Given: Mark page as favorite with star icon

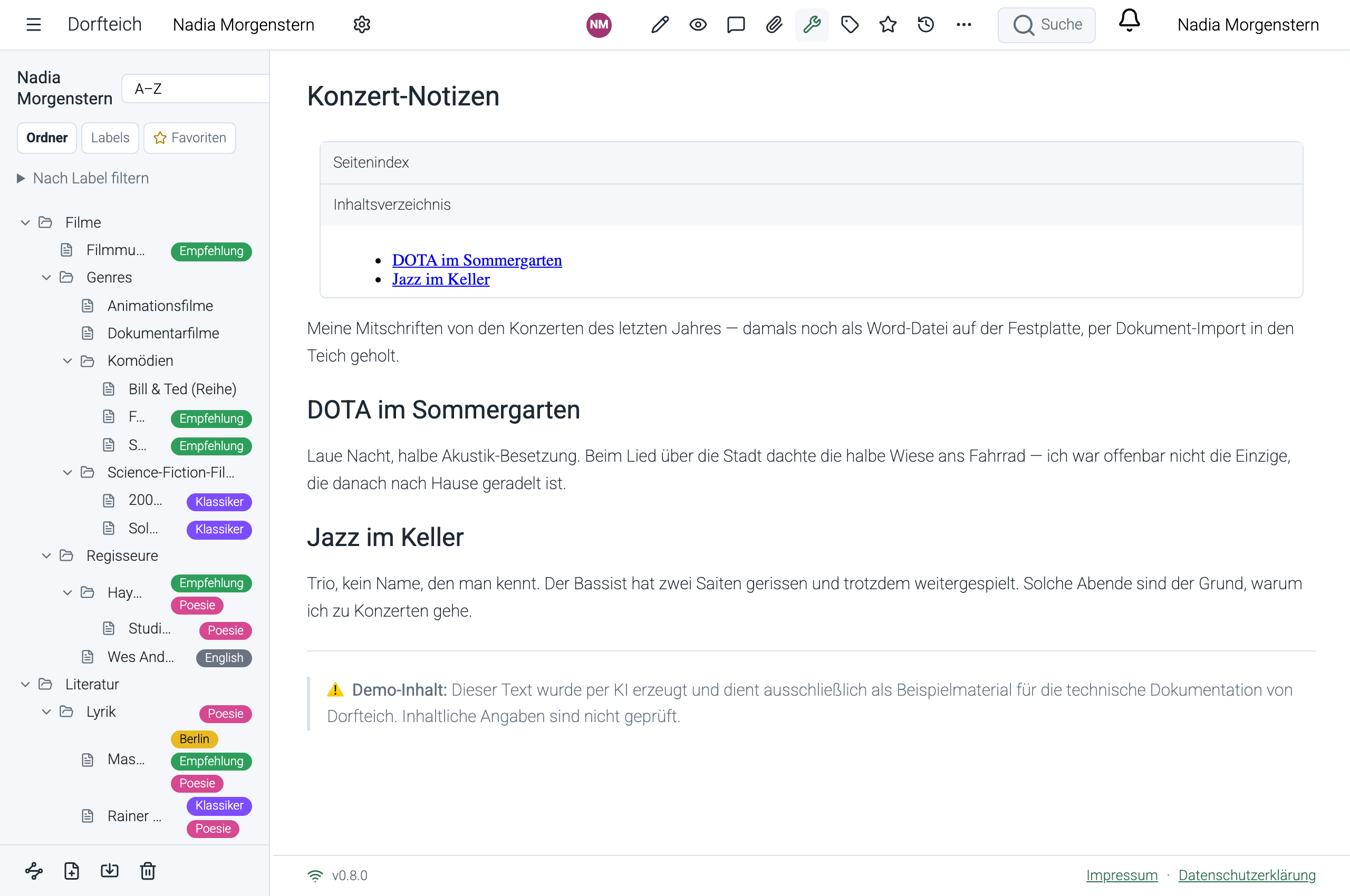Looking at the screenshot, I should click(x=888, y=25).
